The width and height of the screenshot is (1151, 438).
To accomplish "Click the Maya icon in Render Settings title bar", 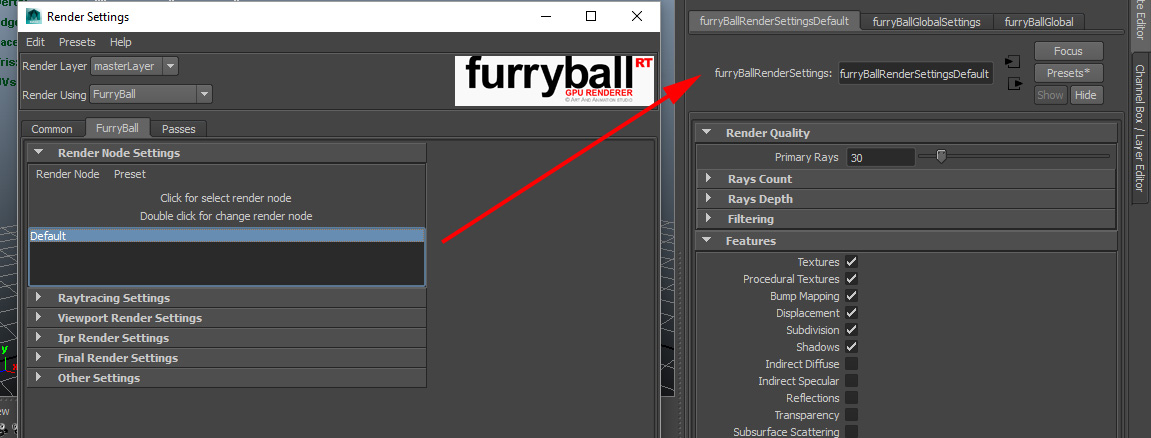I will tap(33, 15).
